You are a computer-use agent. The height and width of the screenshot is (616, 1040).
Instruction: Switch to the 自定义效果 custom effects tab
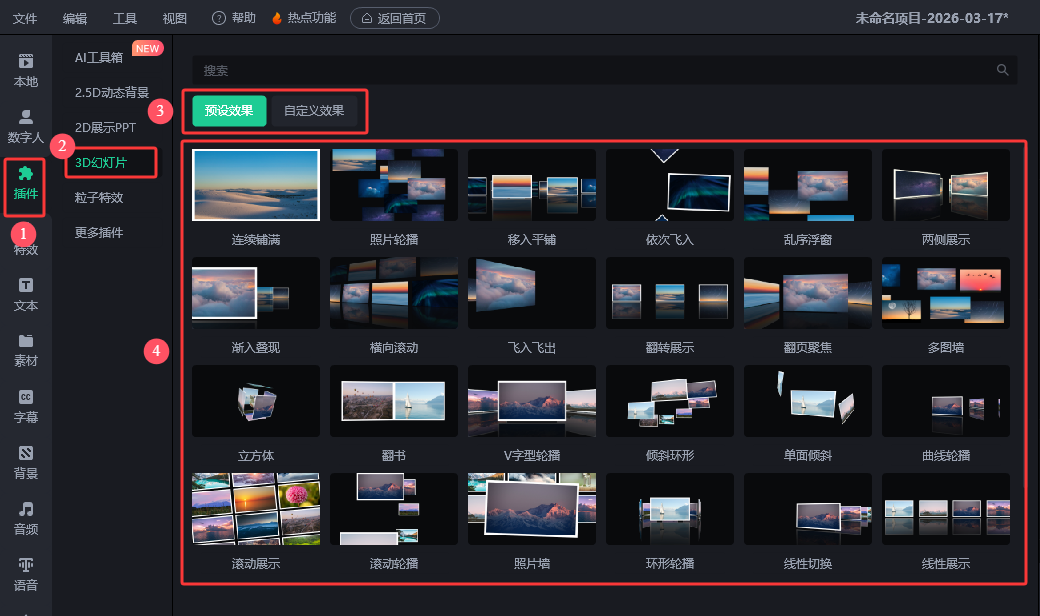click(314, 111)
